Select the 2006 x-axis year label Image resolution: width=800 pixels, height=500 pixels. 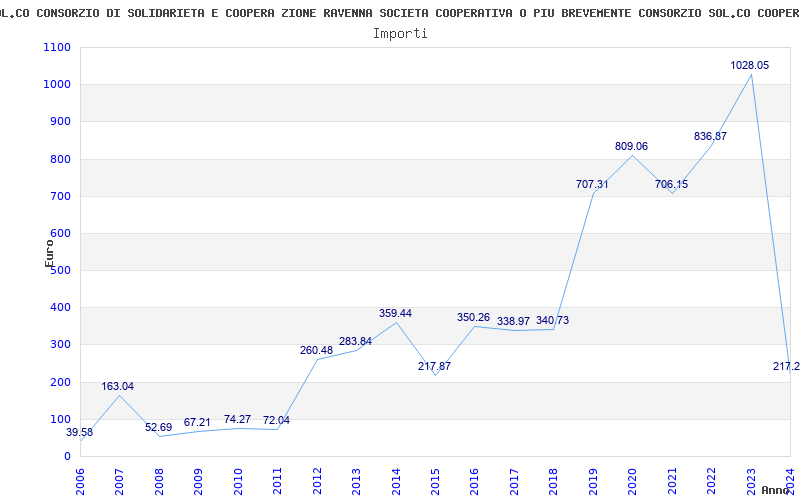pyautogui.click(x=80, y=481)
